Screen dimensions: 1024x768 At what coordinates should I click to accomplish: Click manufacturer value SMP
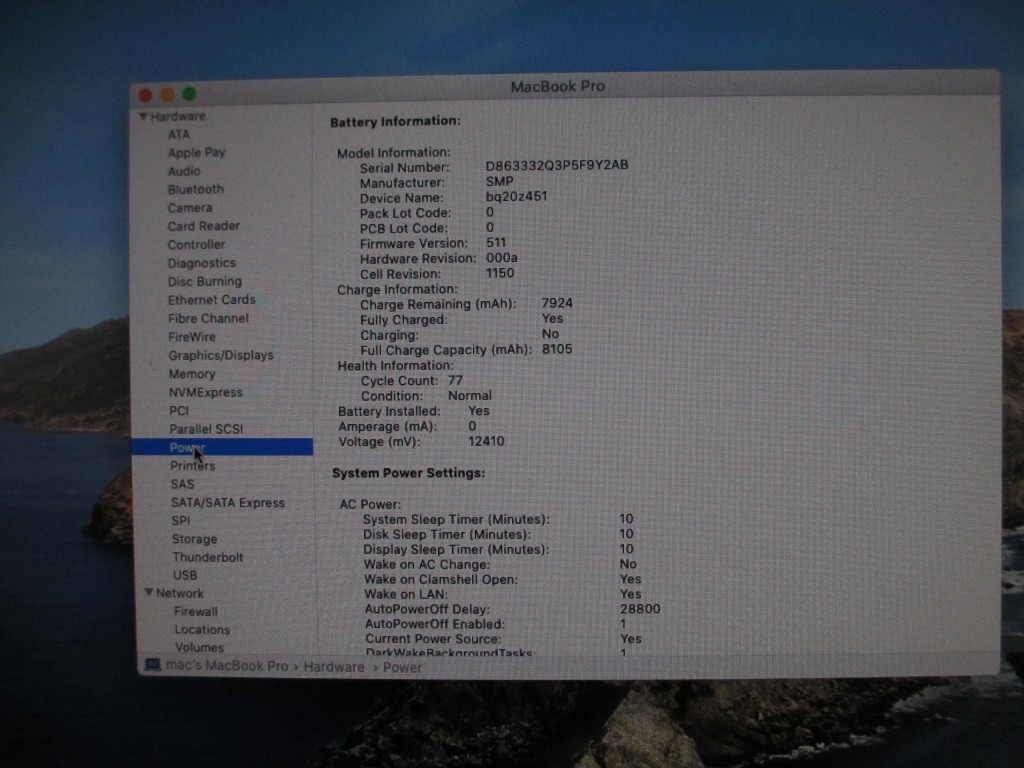point(499,182)
